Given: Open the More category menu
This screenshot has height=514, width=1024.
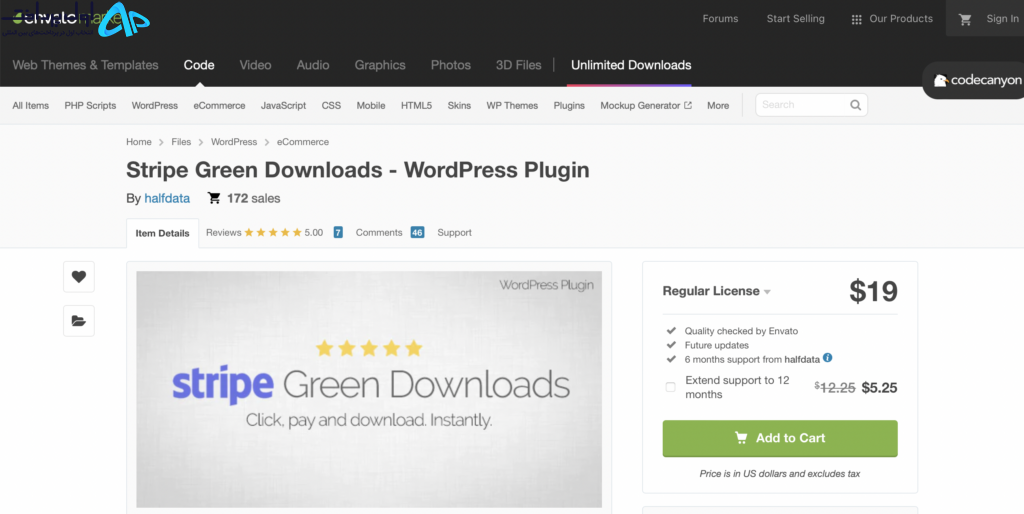Looking at the screenshot, I should 718,105.
